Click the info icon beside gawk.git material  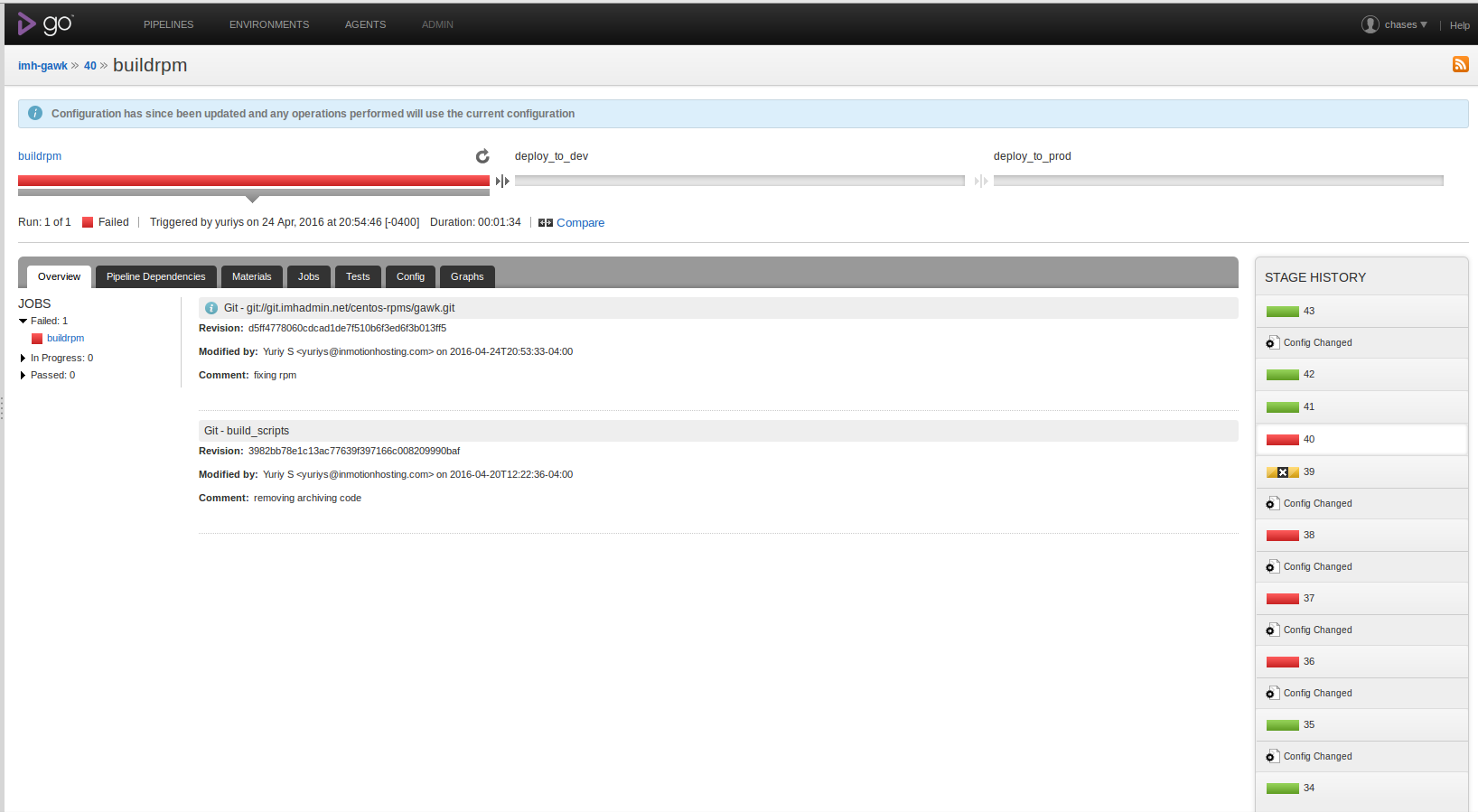click(211, 308)
